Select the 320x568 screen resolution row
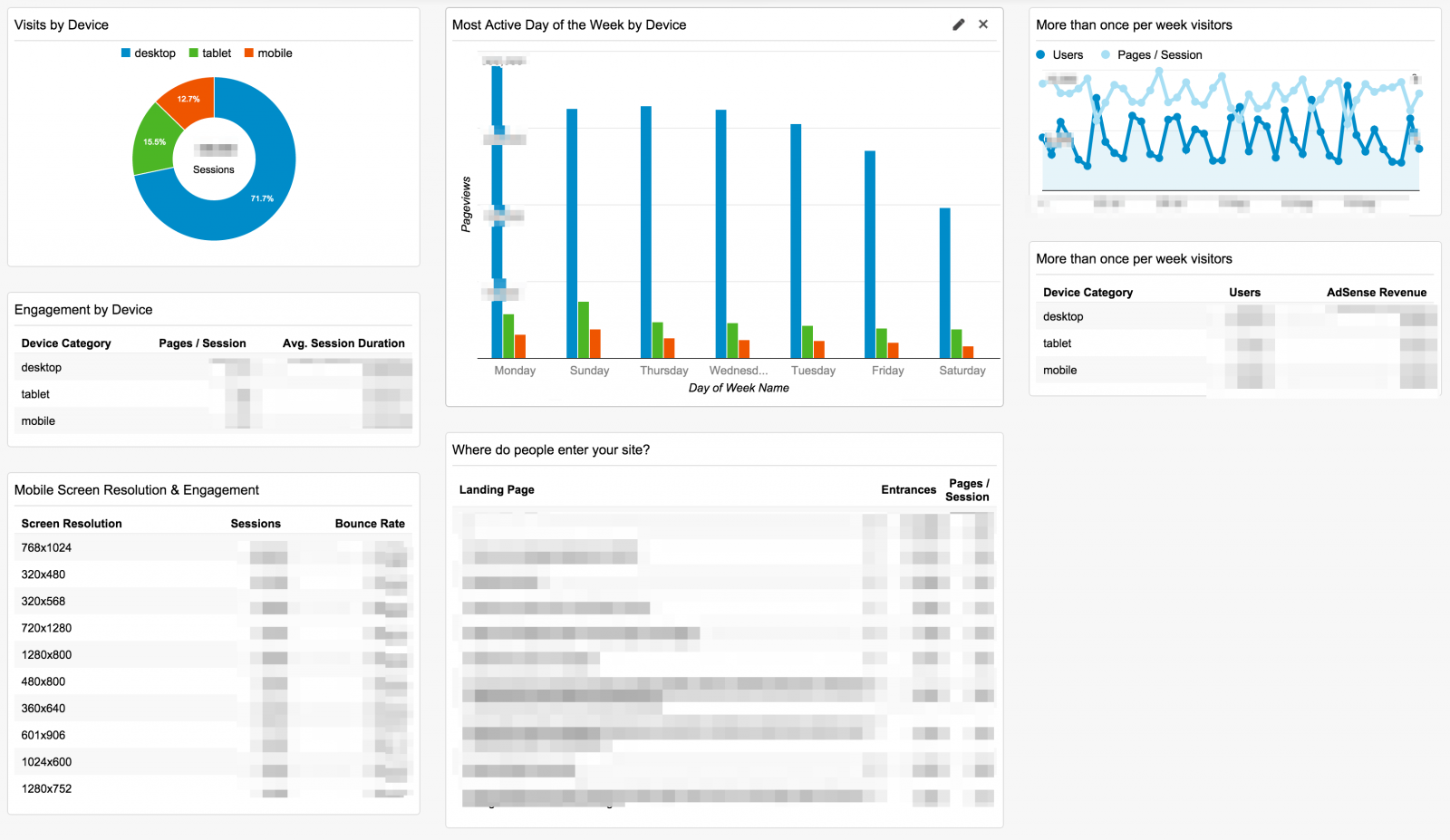The width and height of the screenshot is (1450, 840). point(214,602)
